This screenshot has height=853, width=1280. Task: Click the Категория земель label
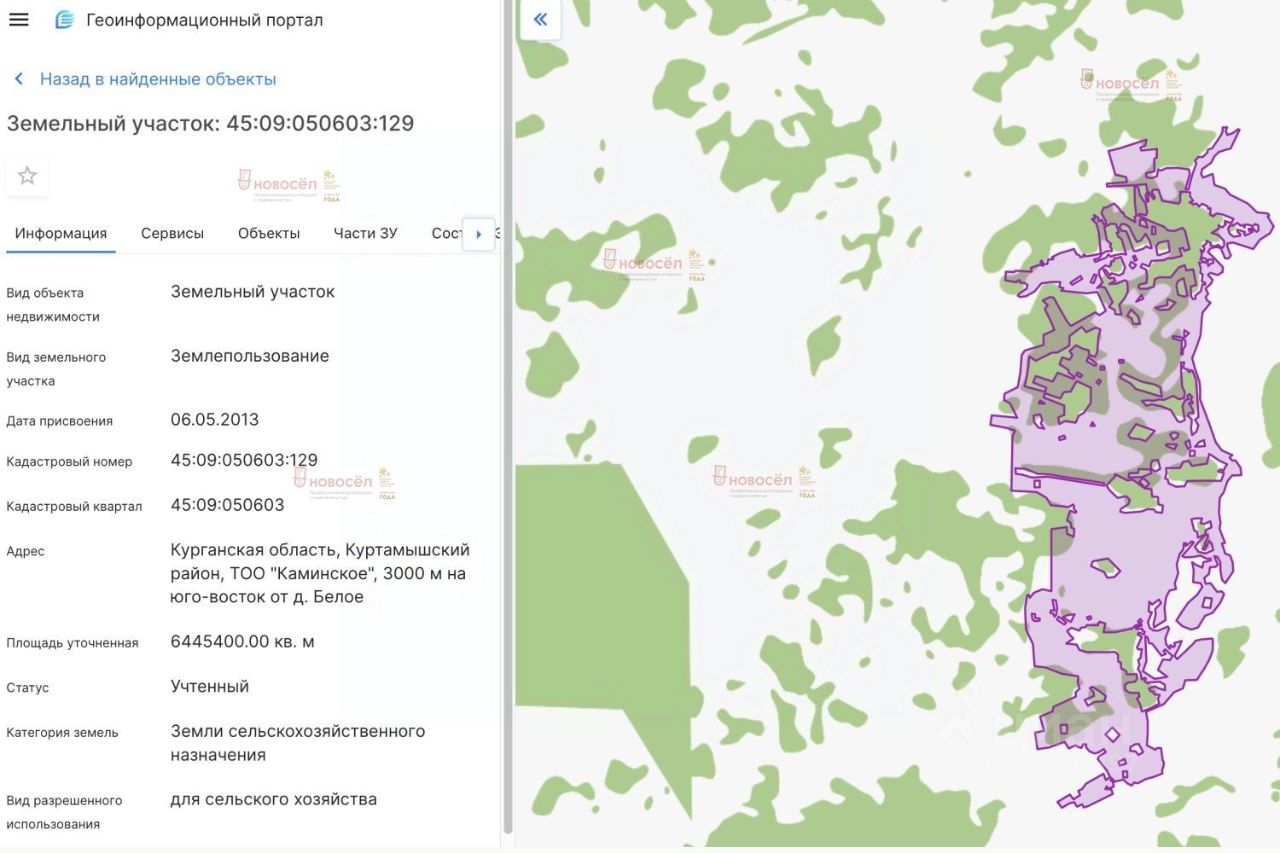[x=62, y=732]
